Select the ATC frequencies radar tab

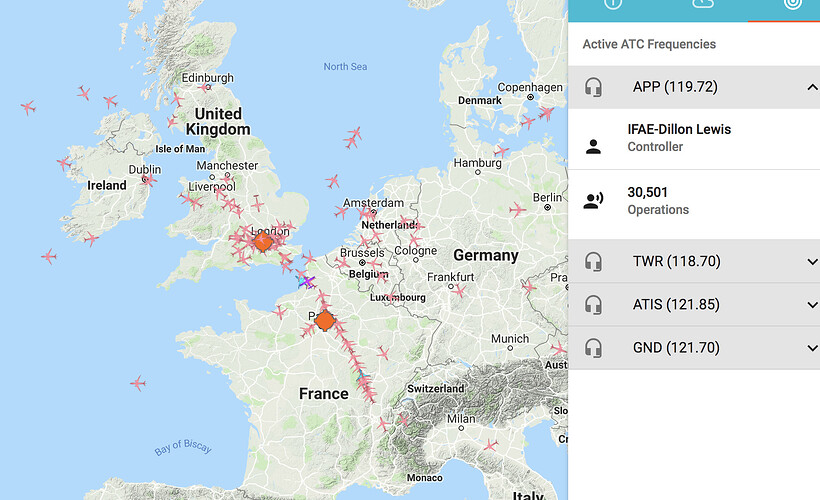[793, 4]
